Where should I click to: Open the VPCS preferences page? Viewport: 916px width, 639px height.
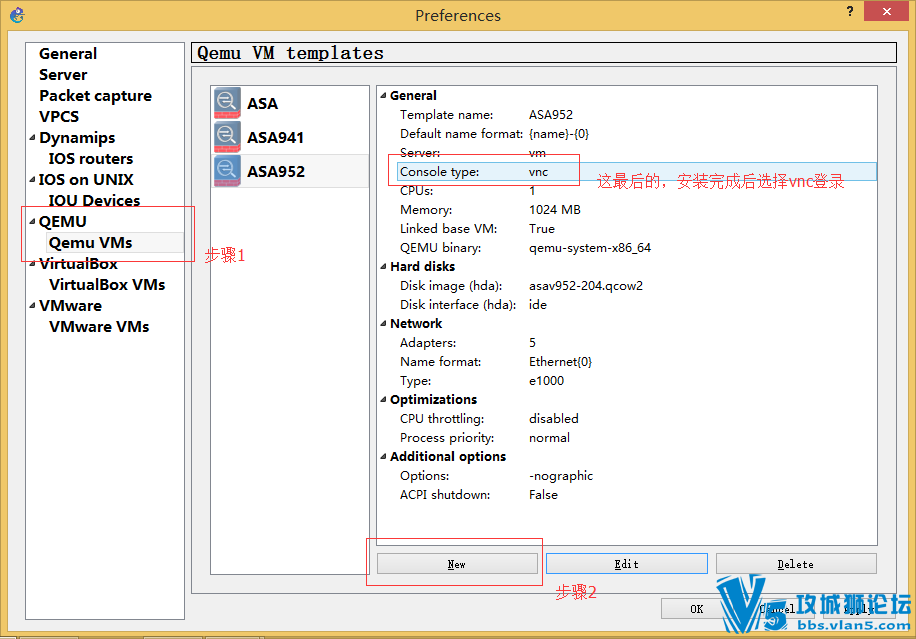(59, 117)
